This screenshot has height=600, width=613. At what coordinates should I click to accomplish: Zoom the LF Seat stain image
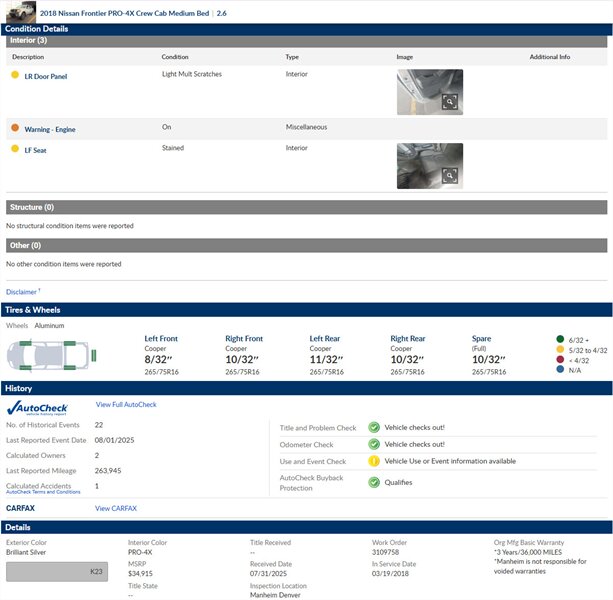(x=429, y=166)
